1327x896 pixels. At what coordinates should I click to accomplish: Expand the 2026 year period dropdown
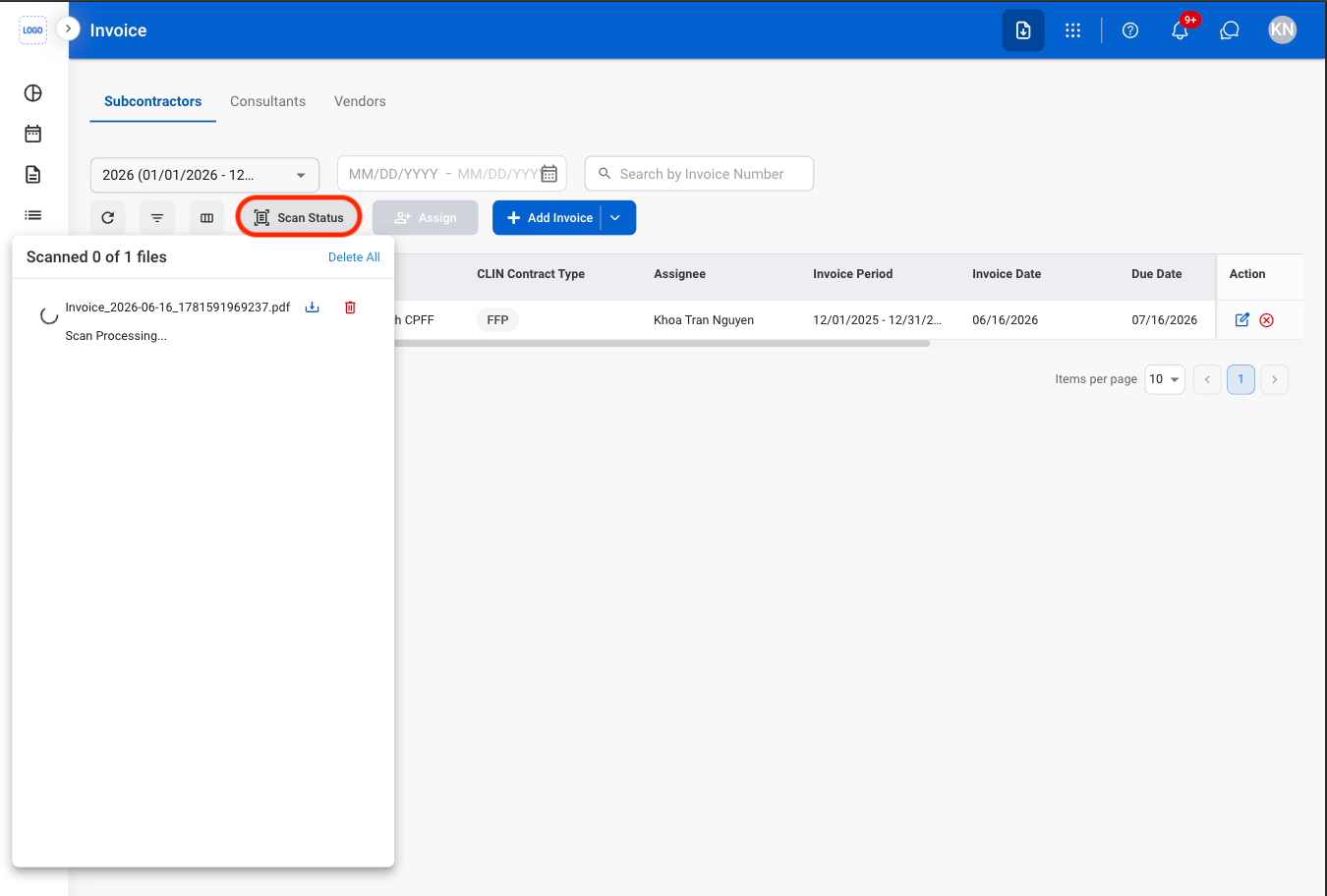click(204, 175)
